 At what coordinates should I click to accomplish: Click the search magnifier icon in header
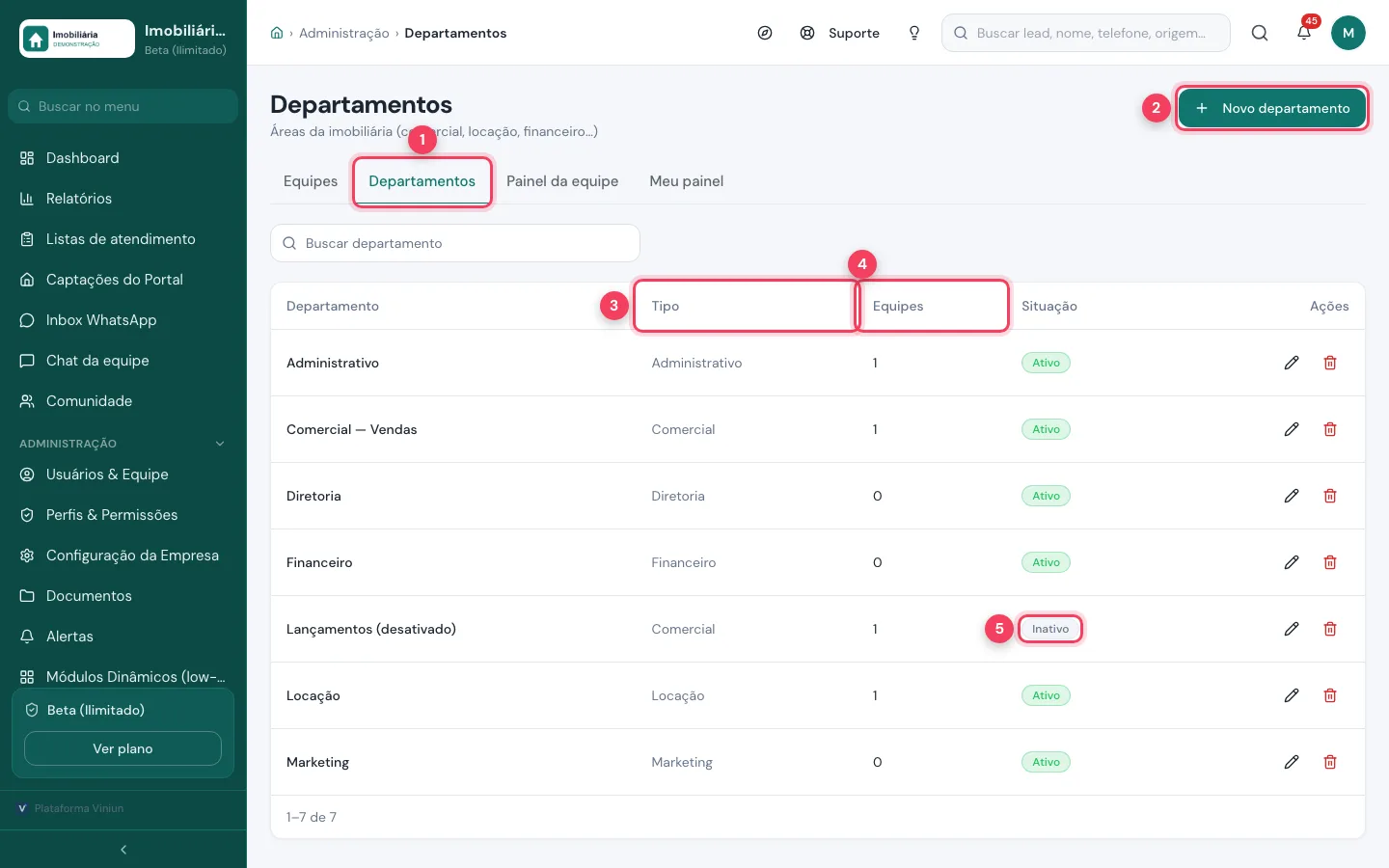tap(1260, 33)
